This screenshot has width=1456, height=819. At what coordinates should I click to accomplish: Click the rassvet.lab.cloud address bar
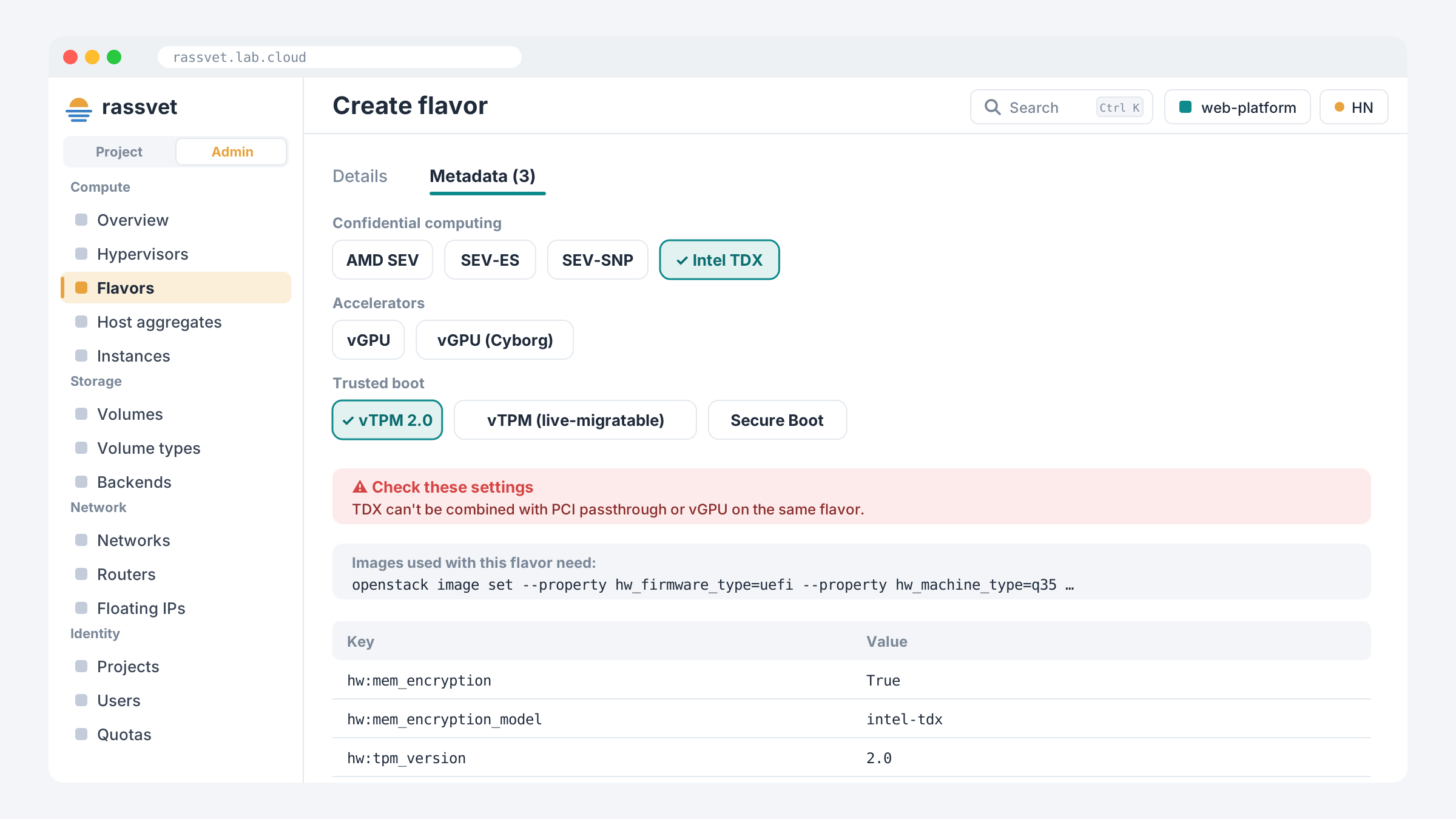[340, 57]
